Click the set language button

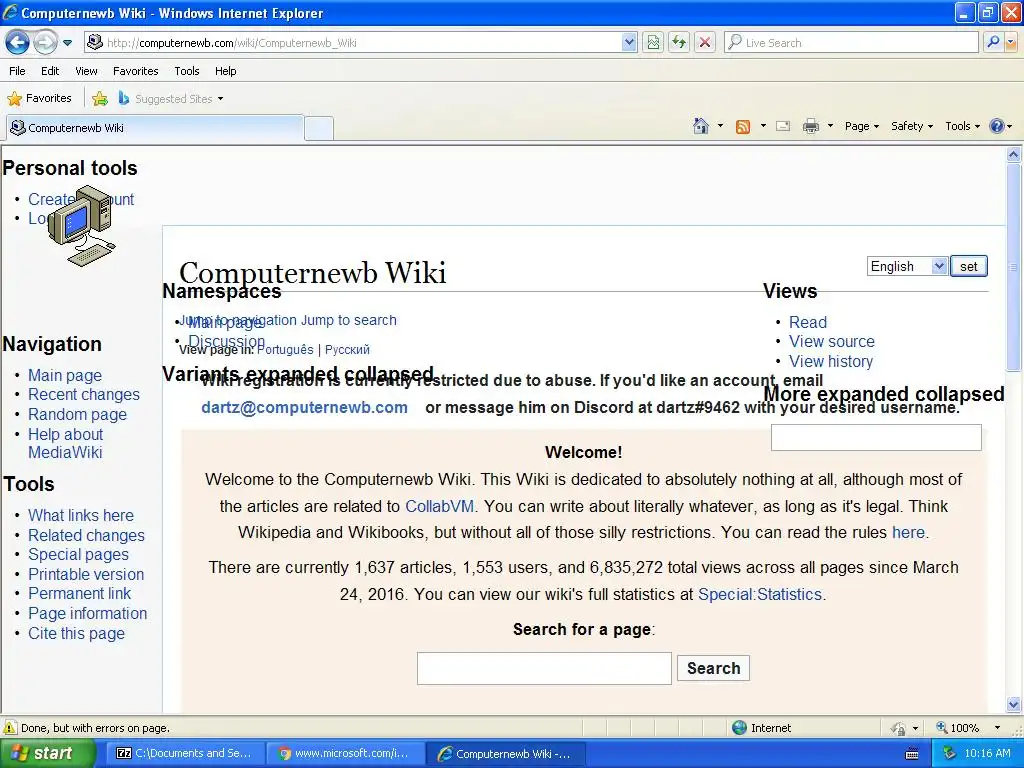click(968, 266)
